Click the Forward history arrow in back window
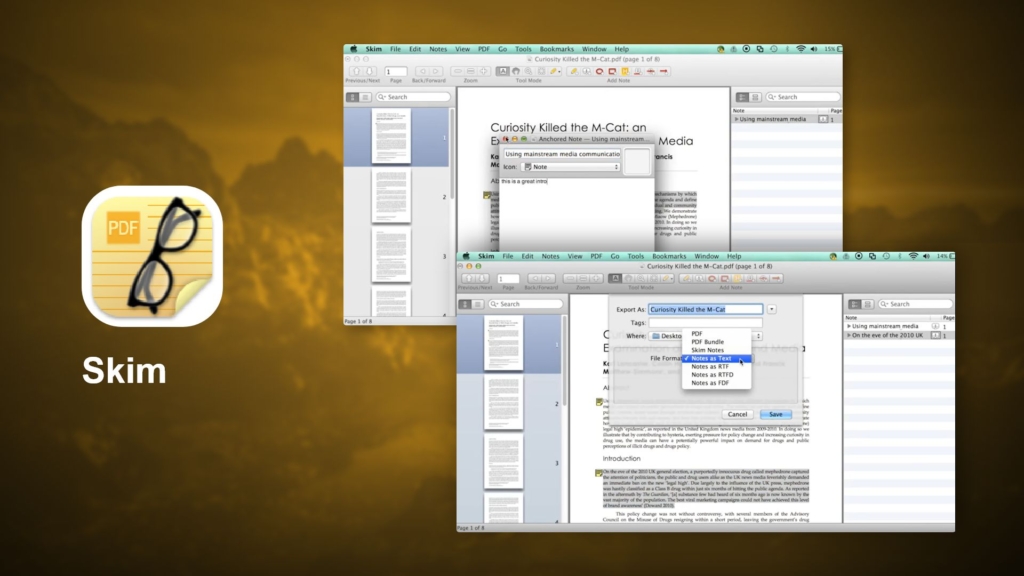This screenshot has height=576, width=1024. (436, 71)
